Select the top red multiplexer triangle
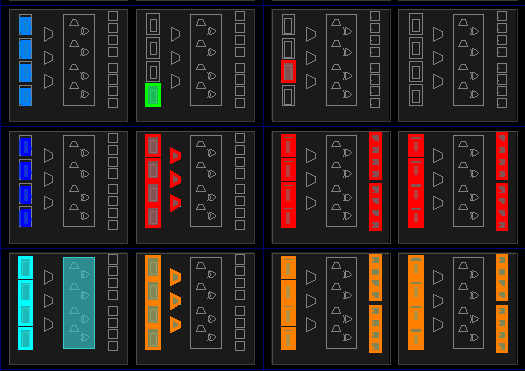This screenshot has height=371, width=525. (x=175, y=156)
